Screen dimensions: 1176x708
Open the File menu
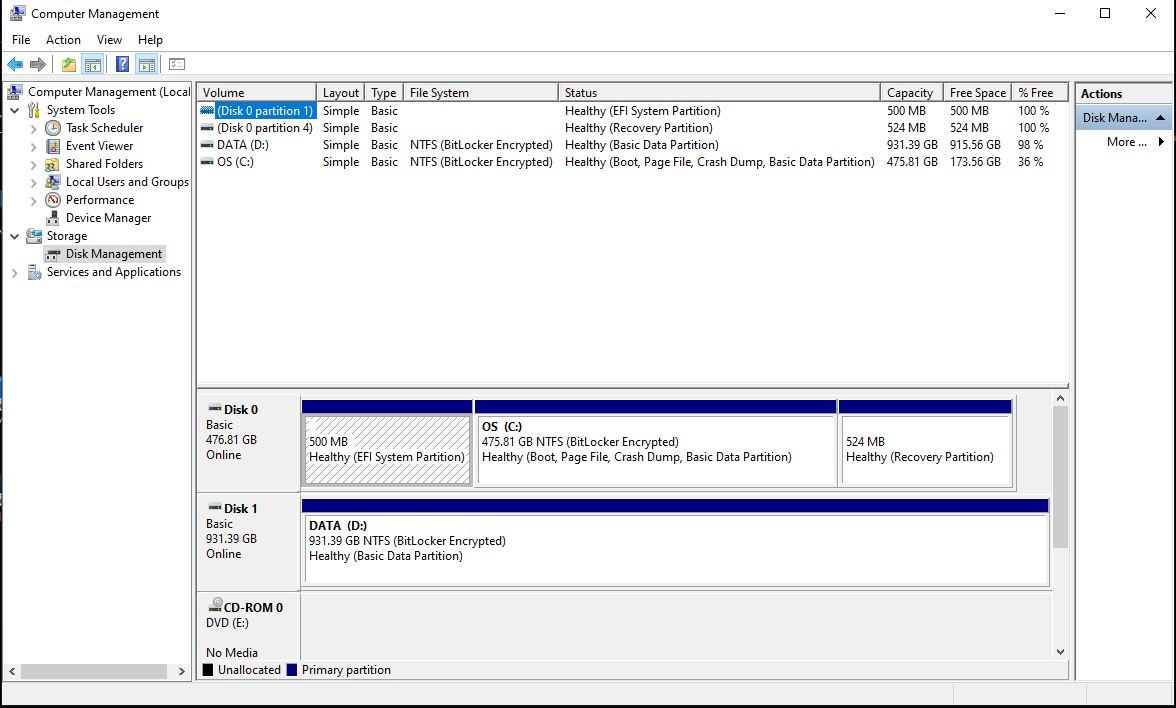pyautogui.click(x=21, y=40)
